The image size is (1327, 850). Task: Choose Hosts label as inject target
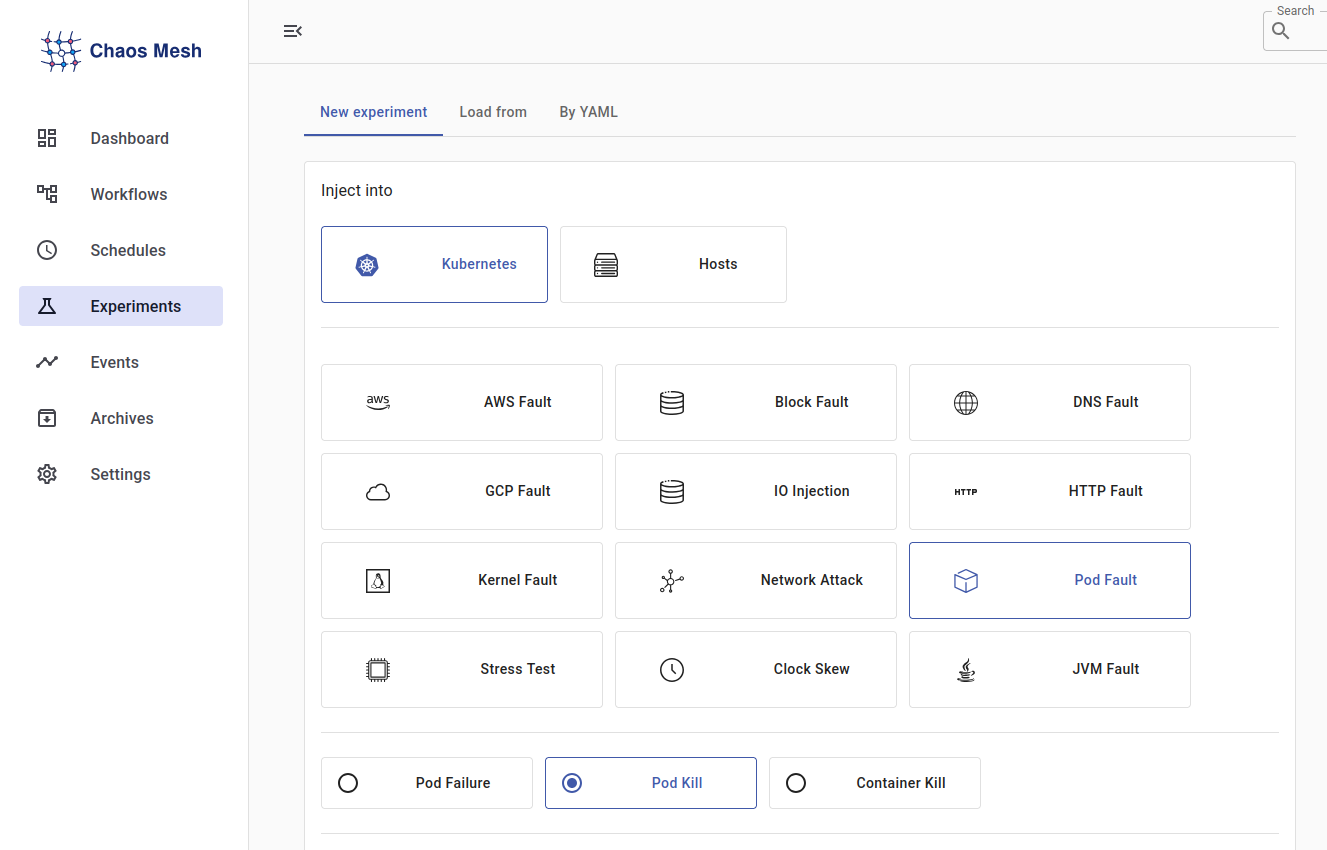click(718, 264)
